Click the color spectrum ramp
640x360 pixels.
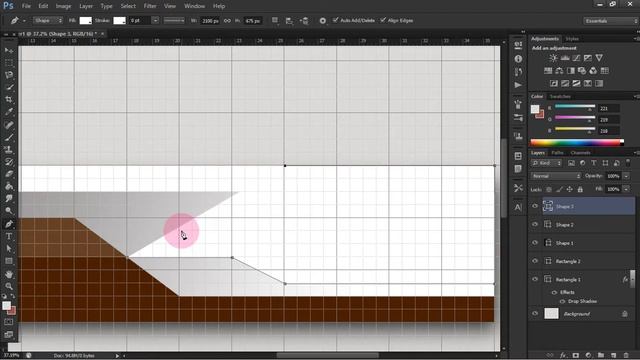[577, 142]
